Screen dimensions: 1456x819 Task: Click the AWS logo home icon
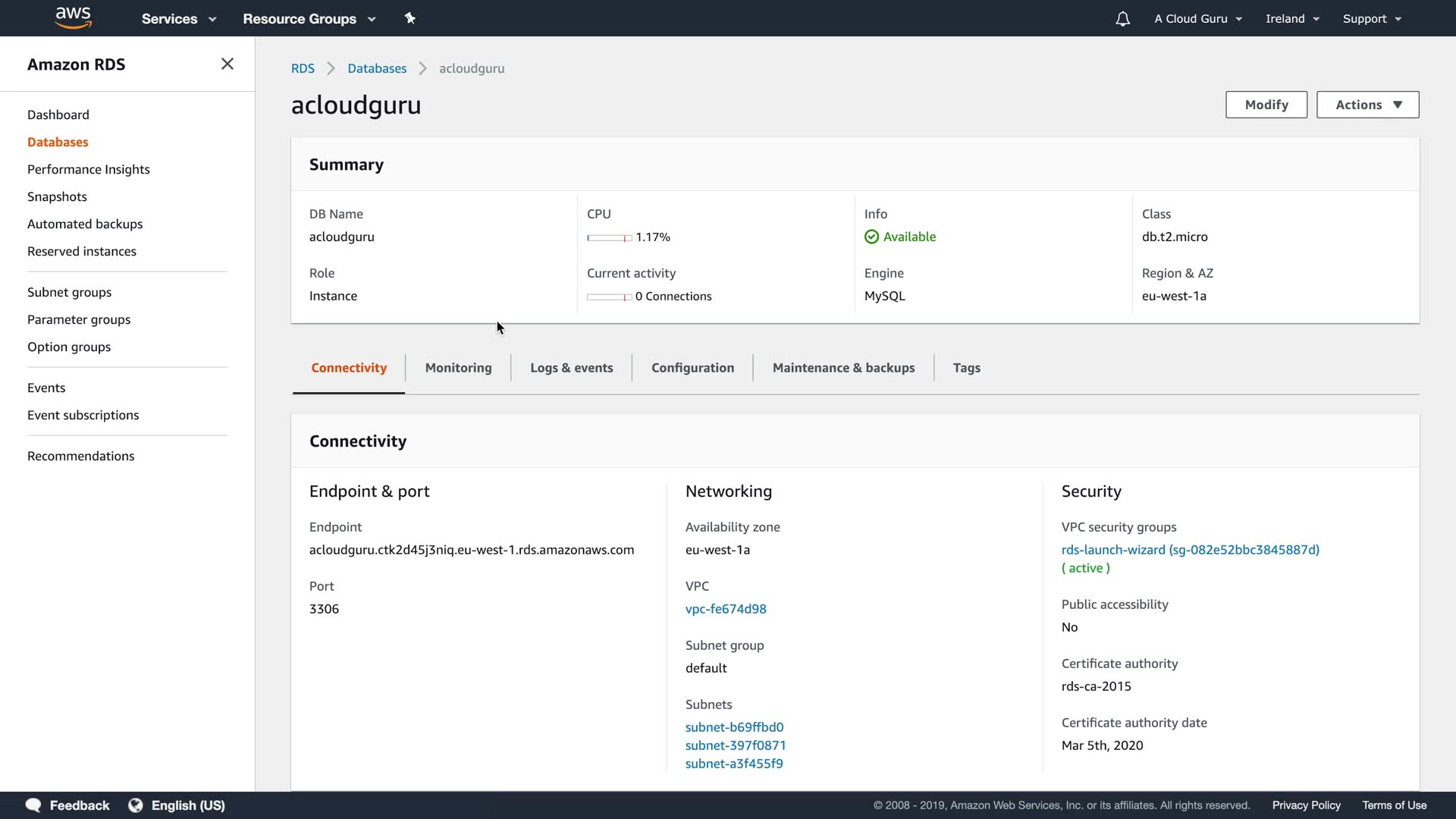pos(74,17)
